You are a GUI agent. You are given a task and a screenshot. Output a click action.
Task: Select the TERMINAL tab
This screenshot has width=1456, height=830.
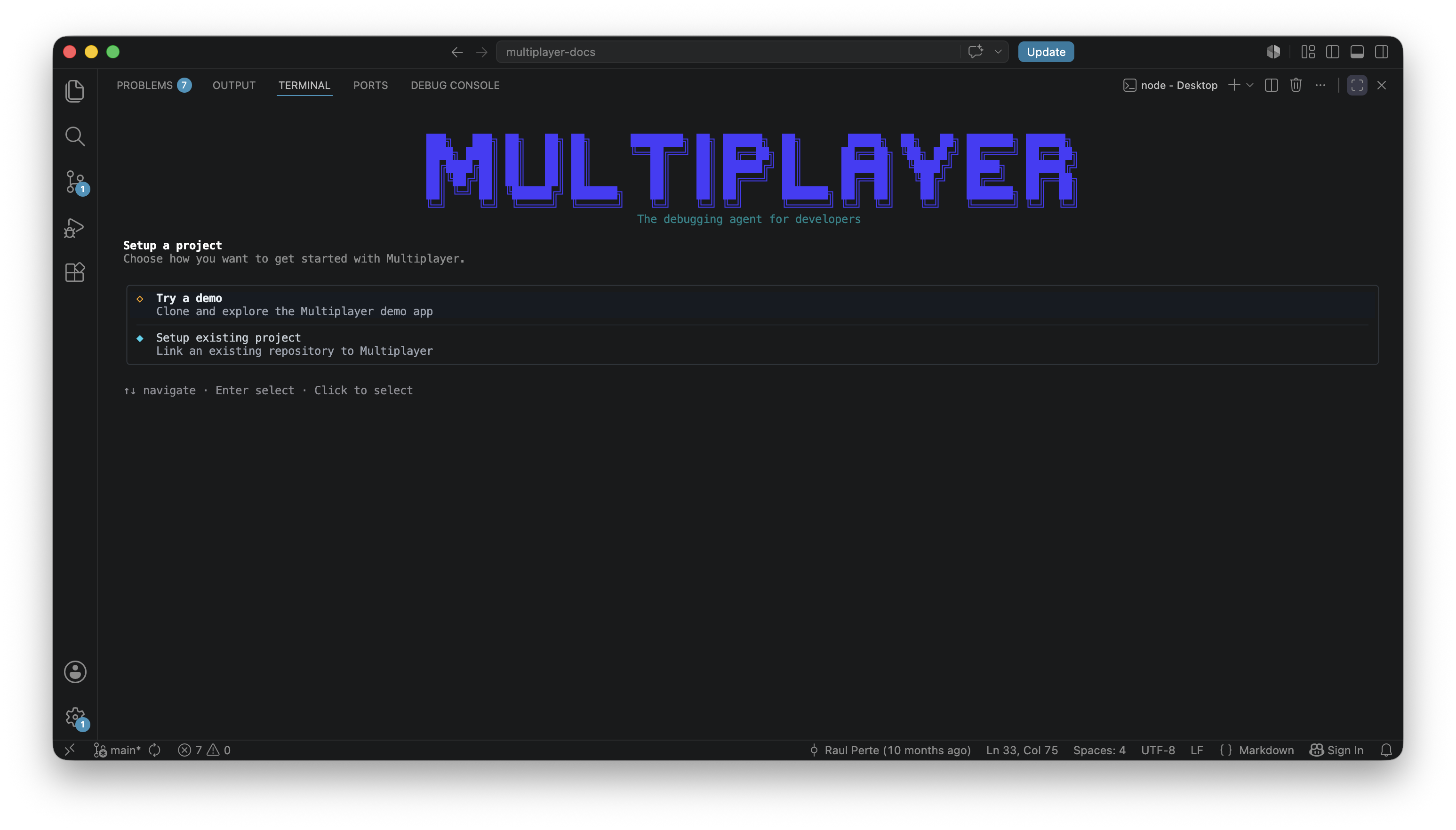coord(304,85)
